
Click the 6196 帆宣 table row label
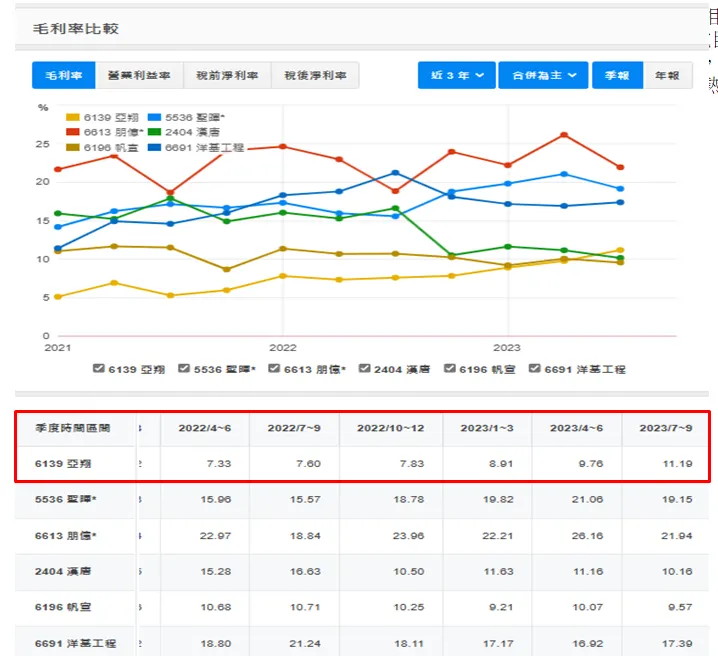tap(63, 607)
